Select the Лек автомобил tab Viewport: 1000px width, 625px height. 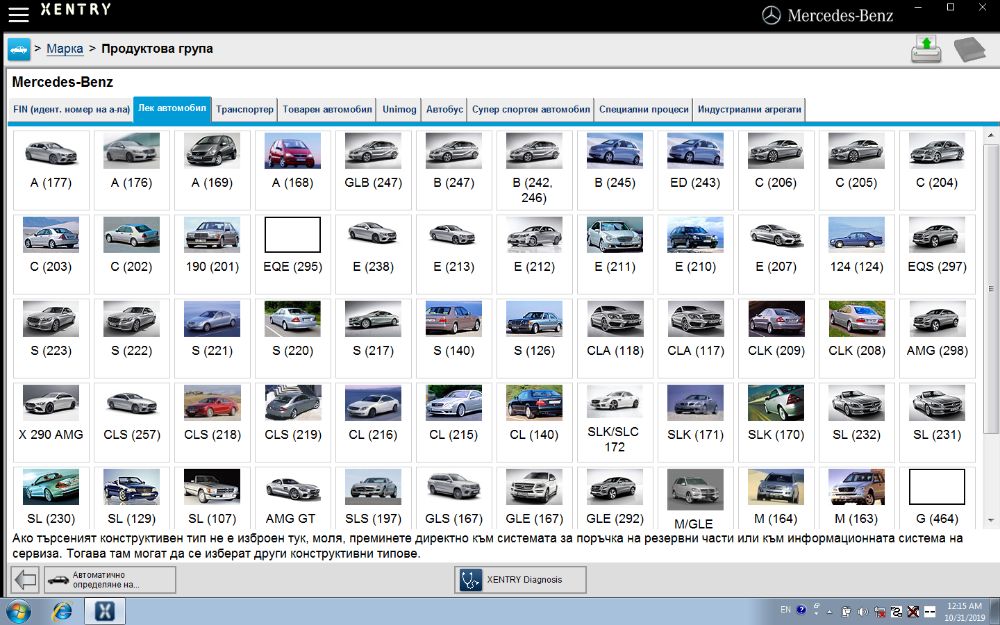click(172, 108)
